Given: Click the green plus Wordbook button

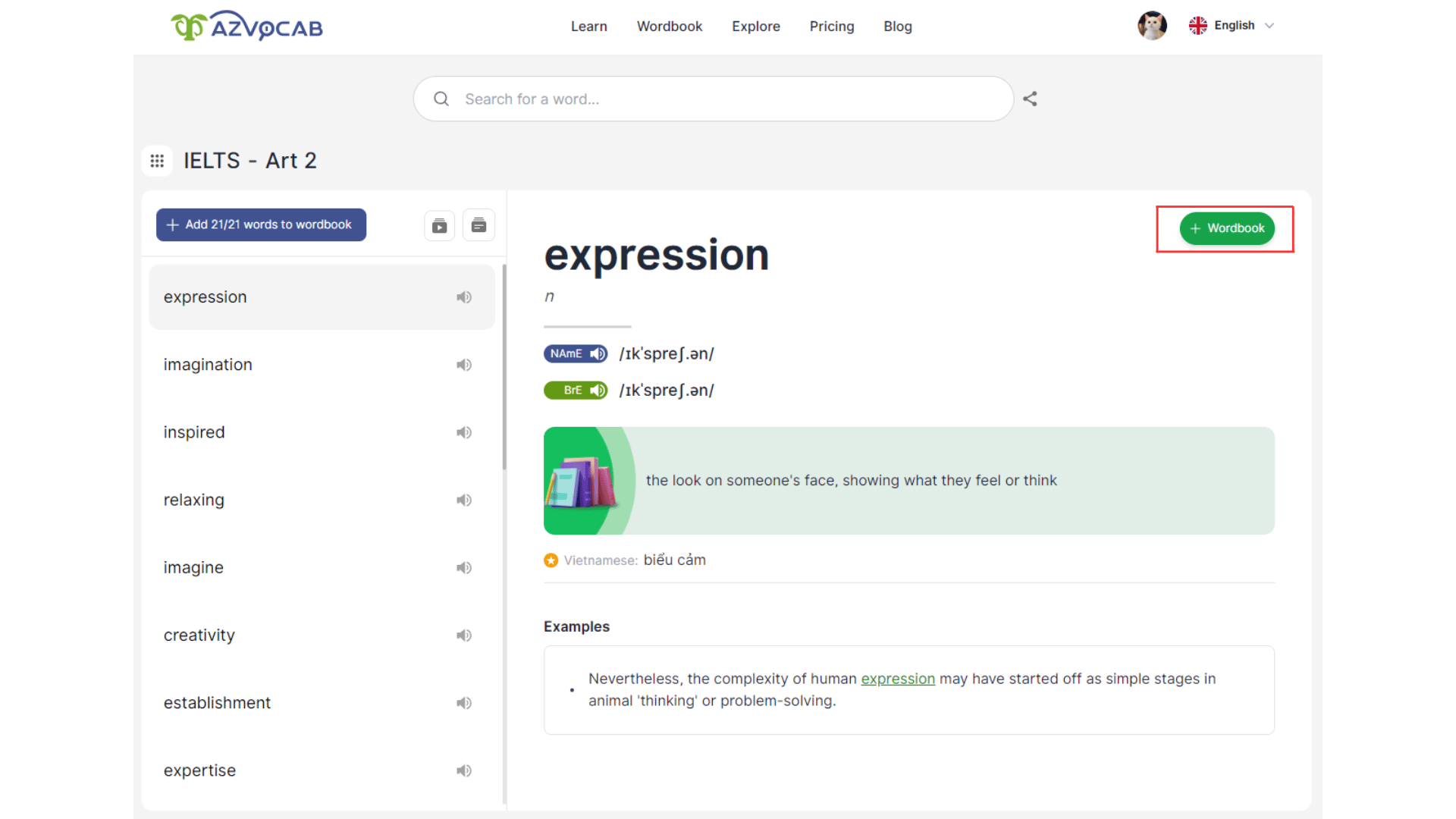Looking at the screenshot, I should [1226, 227].
